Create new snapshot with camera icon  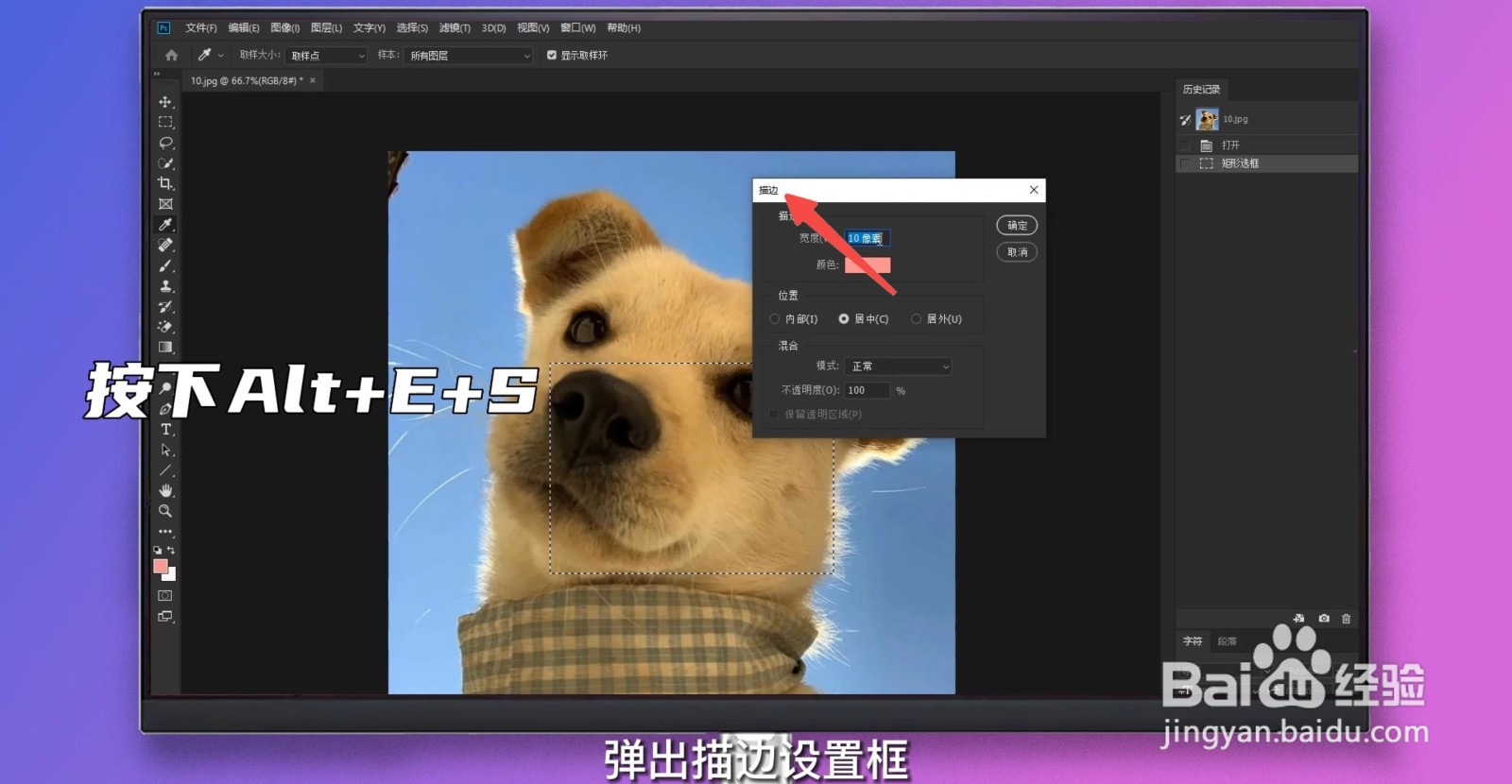click(x=1324, y=619)
